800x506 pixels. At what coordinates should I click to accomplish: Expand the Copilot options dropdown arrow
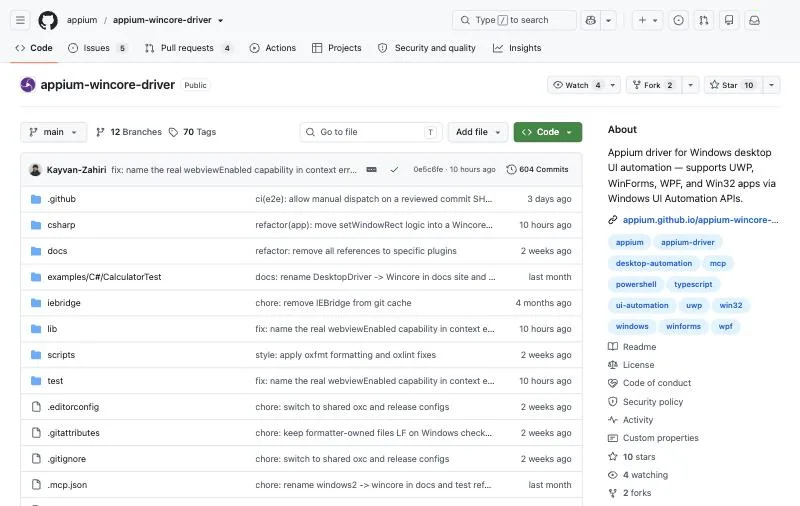[609, 20]
